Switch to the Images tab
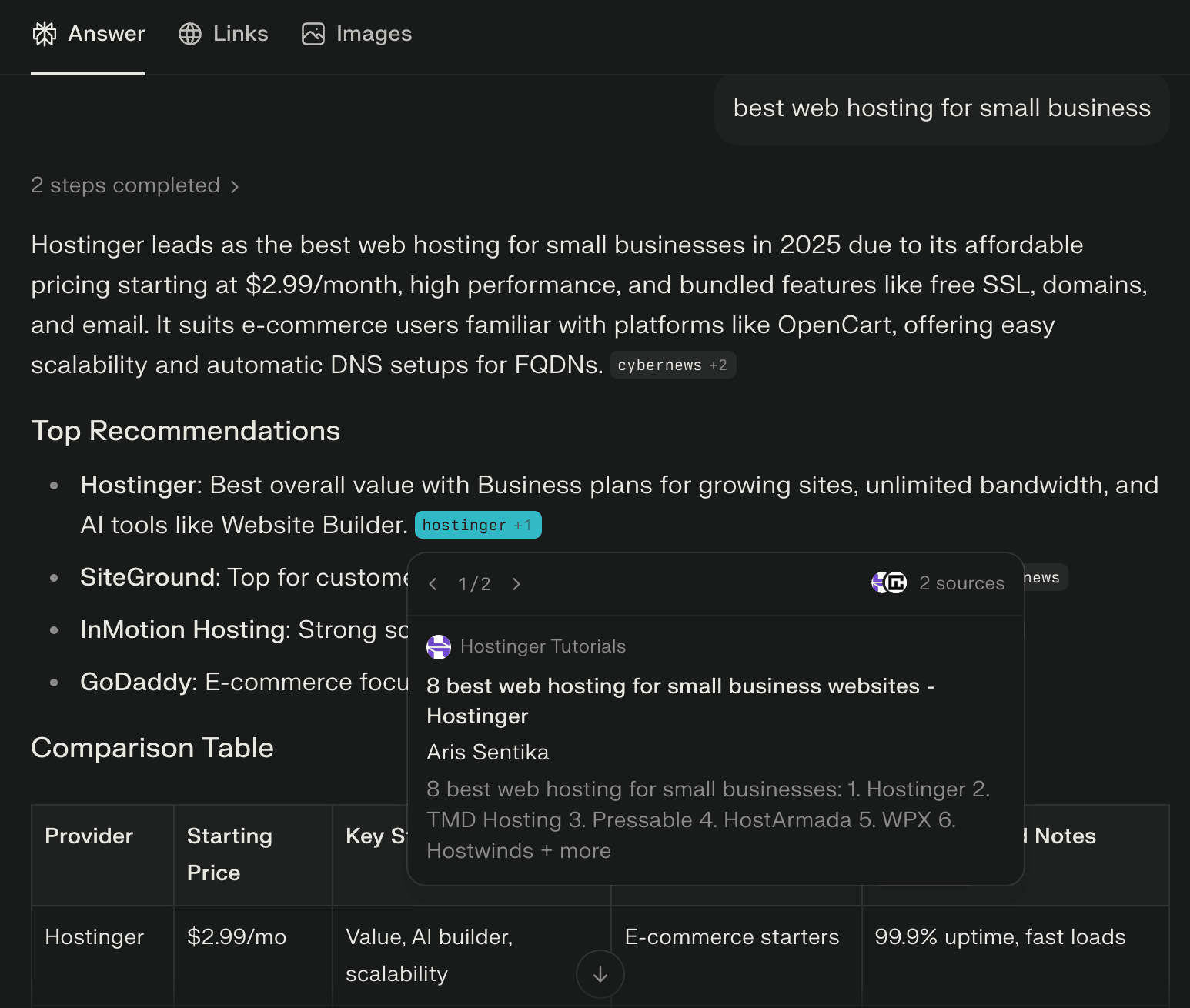The image size is (1190, 1008). 356,34
